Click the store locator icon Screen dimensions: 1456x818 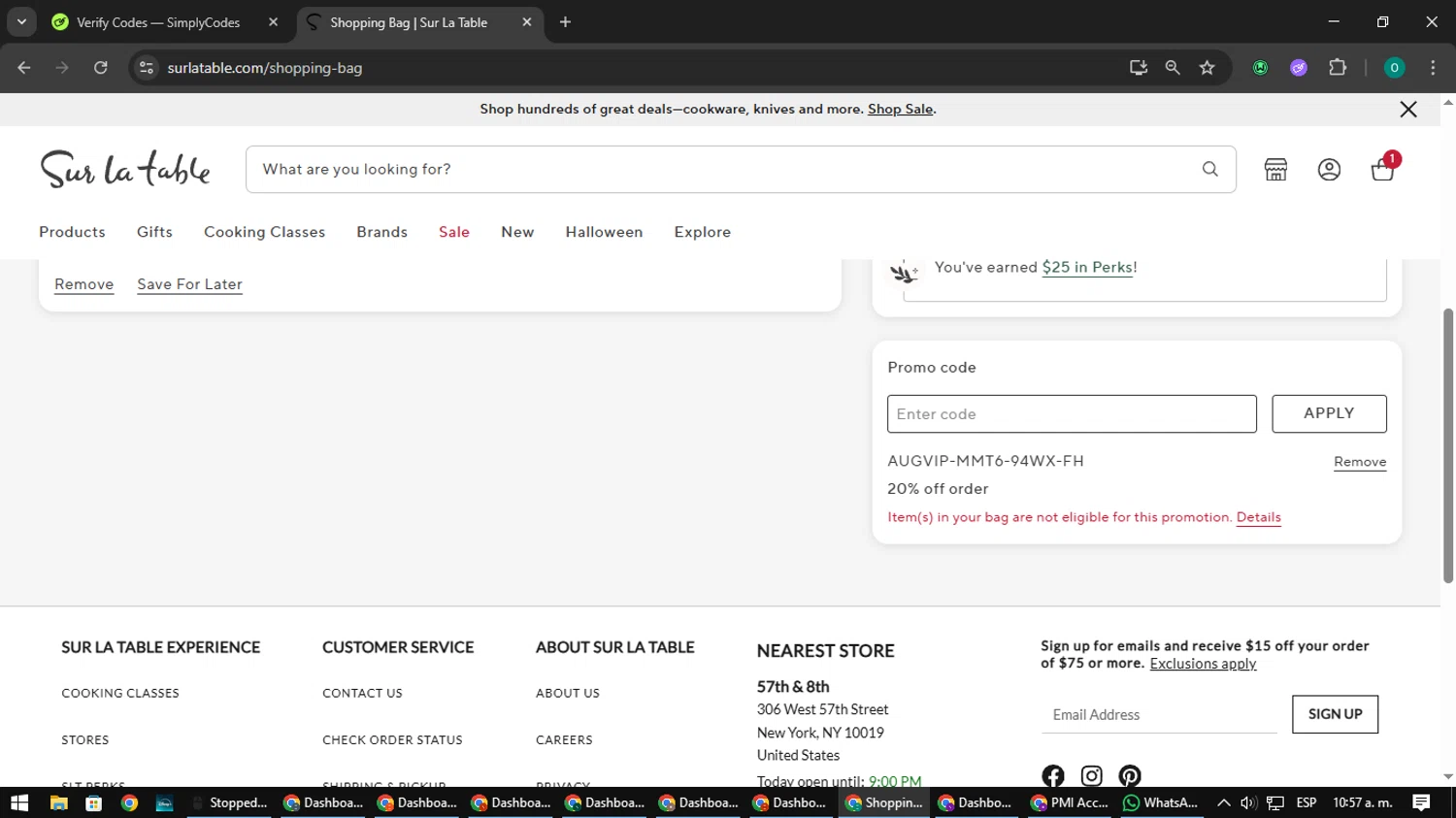point(1275,170)
